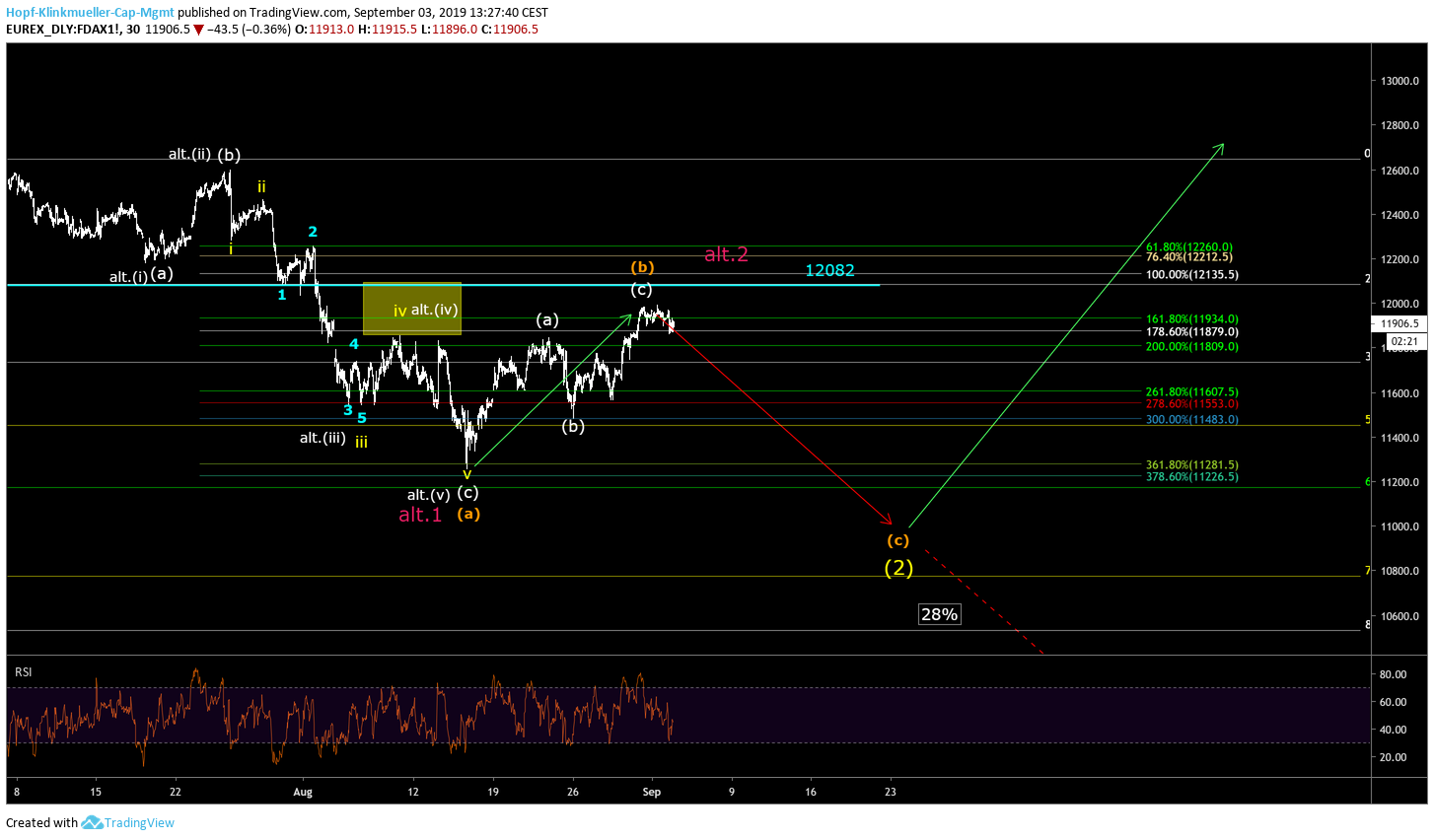This screenshot has width=1434, height=840.
Task: Click the large yellow (2) wave label
Action: click(x=897, y=567)
